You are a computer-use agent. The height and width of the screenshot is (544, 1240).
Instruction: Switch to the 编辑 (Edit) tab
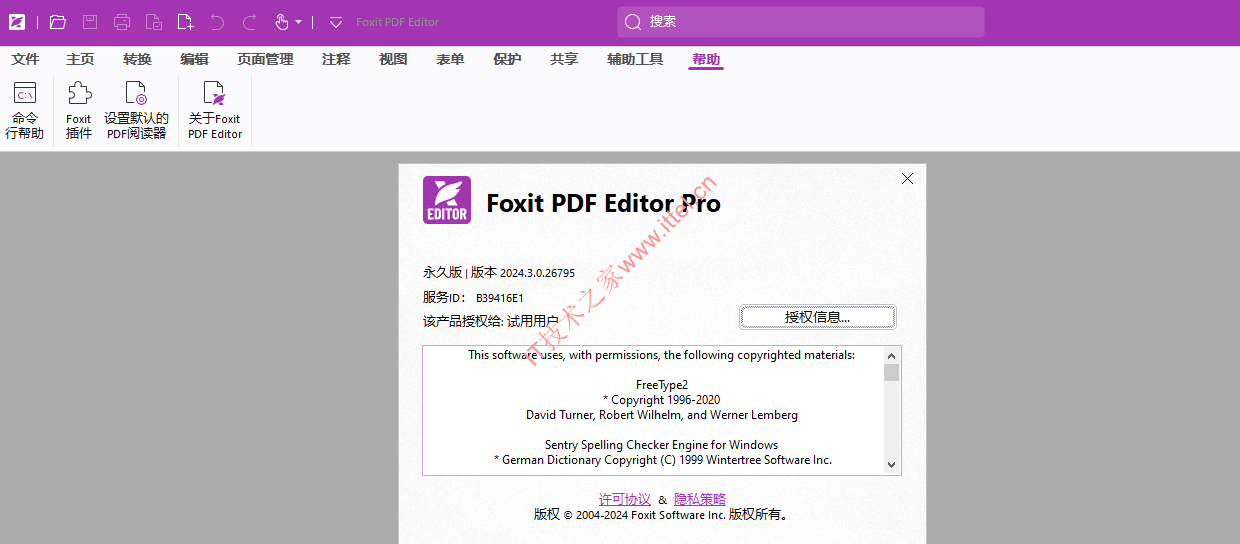194,59
